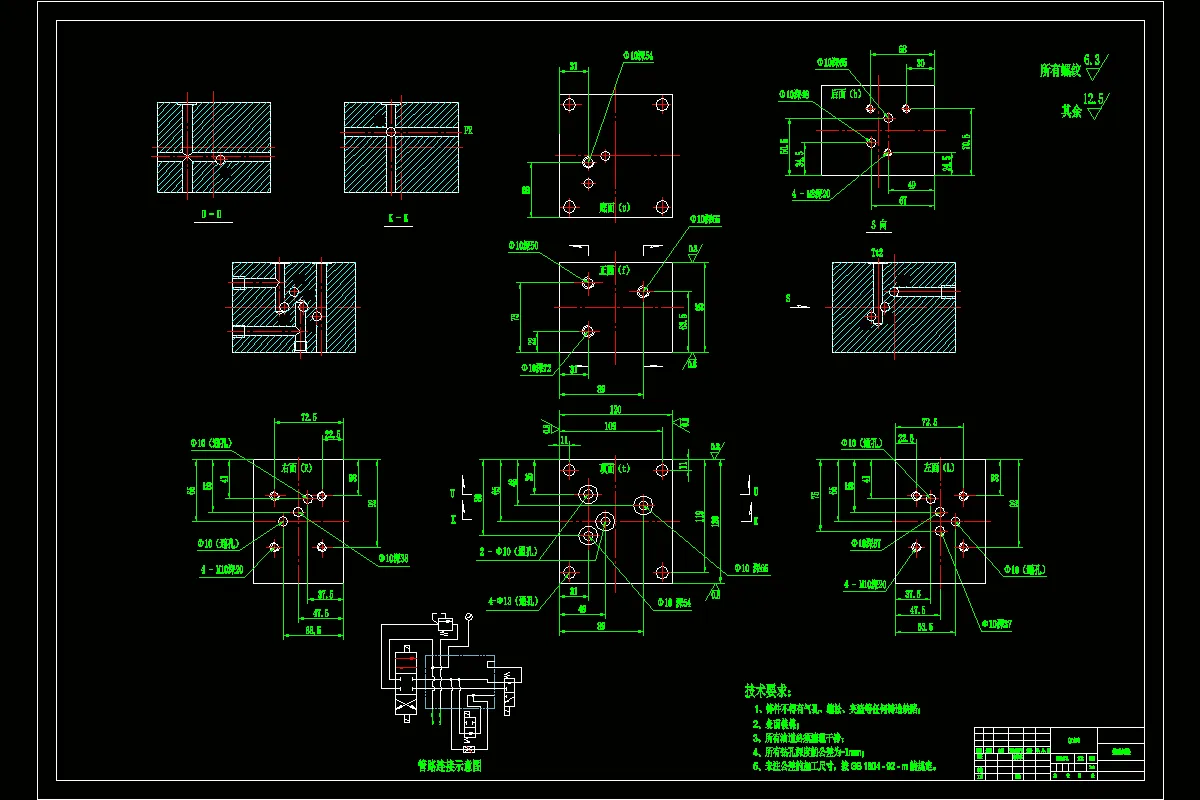Click the "顶面 (t)" view label
The image size is (1200, 800).
point(614,467)
